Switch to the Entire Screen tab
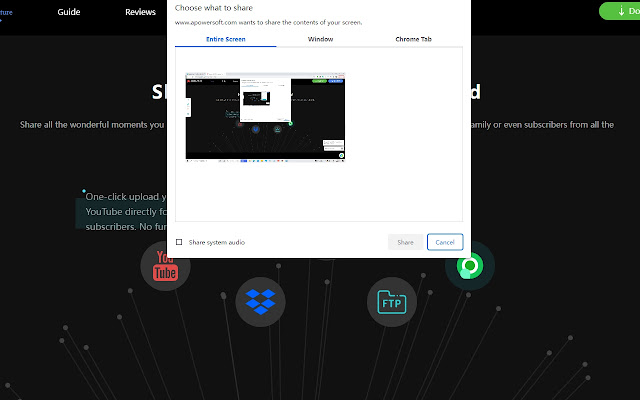The width and height of the screenshot is (640, 400). (x=226, y=39)
